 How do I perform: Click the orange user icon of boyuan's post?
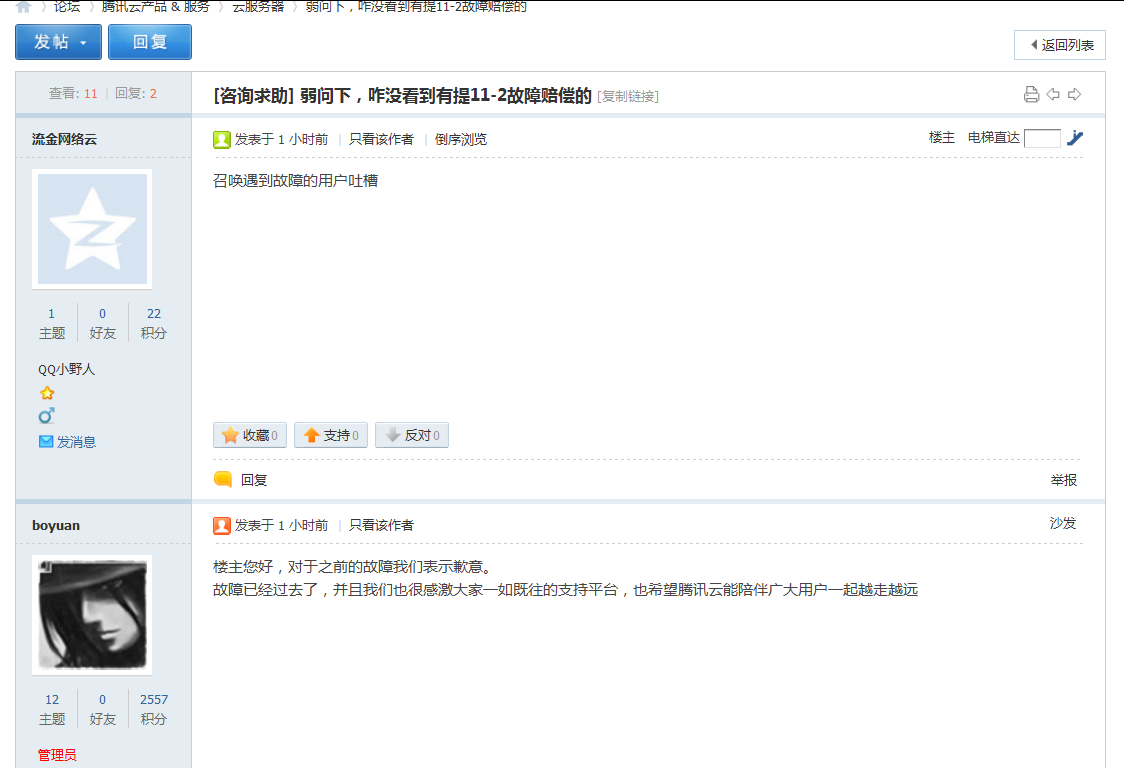[222, 526]
